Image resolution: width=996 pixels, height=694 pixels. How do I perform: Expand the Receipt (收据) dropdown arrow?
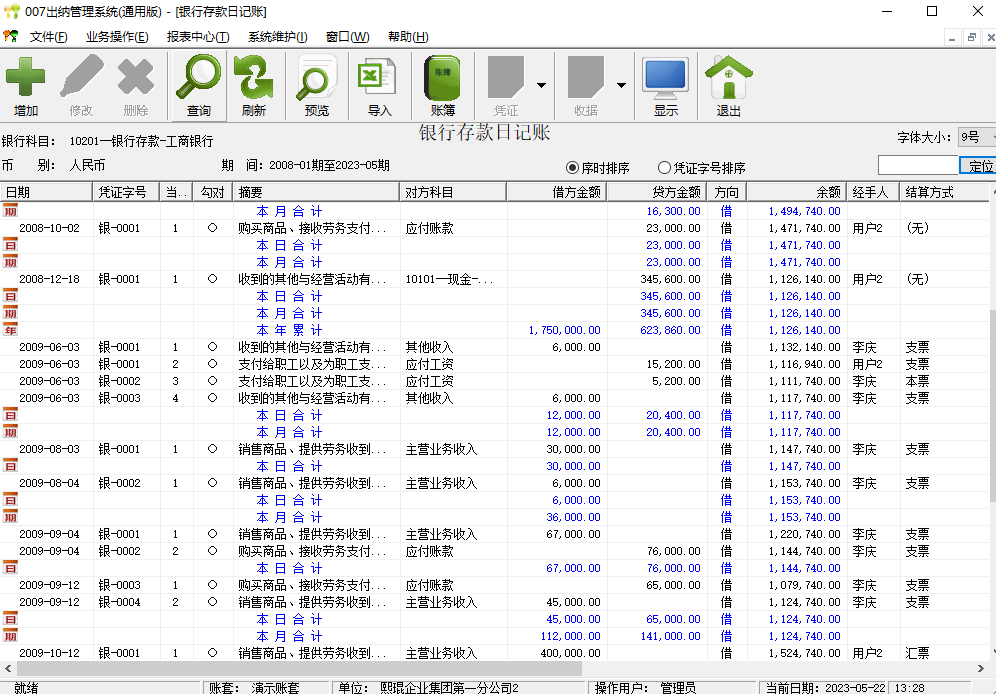point(621,85)
